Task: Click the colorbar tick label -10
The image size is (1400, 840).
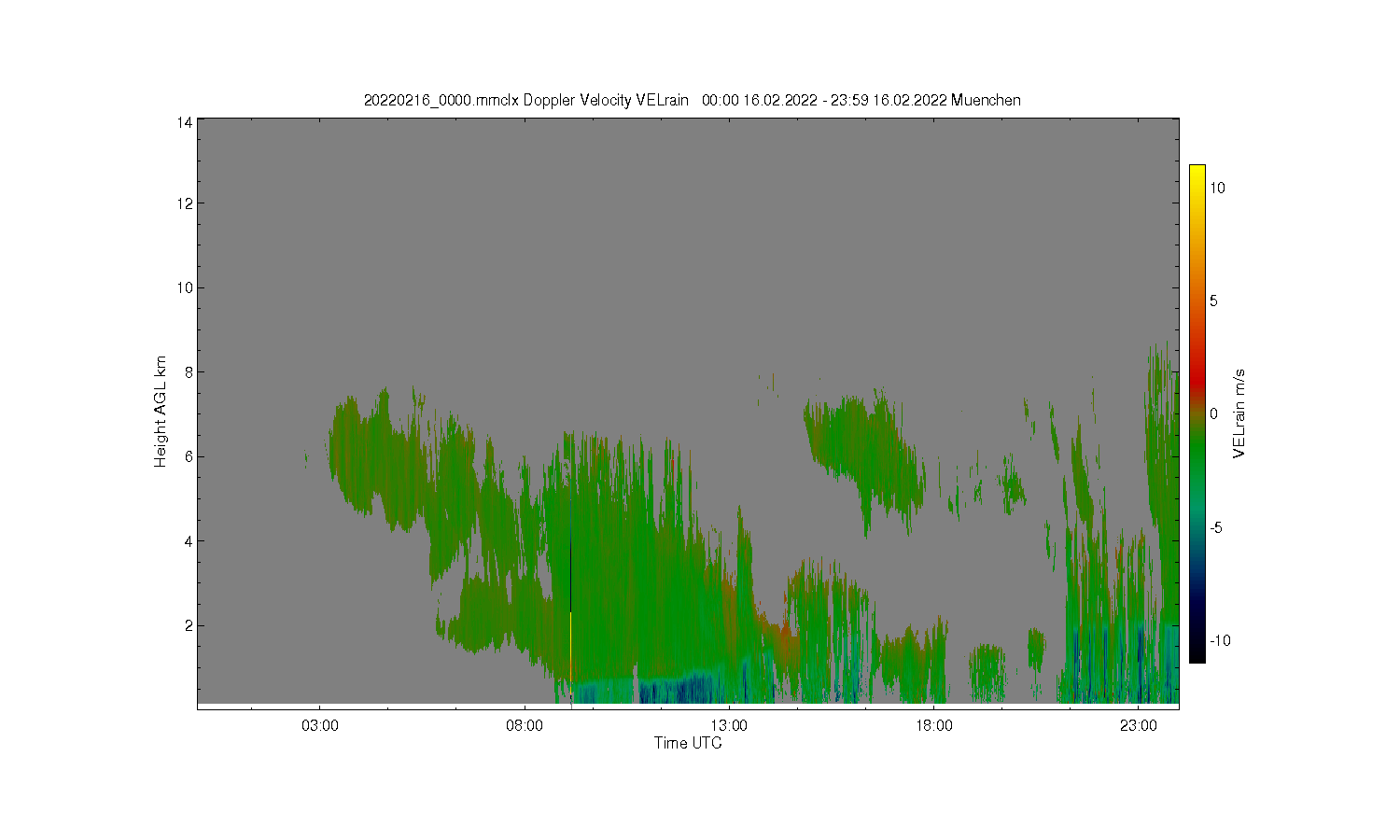Action: point(1220,640)
